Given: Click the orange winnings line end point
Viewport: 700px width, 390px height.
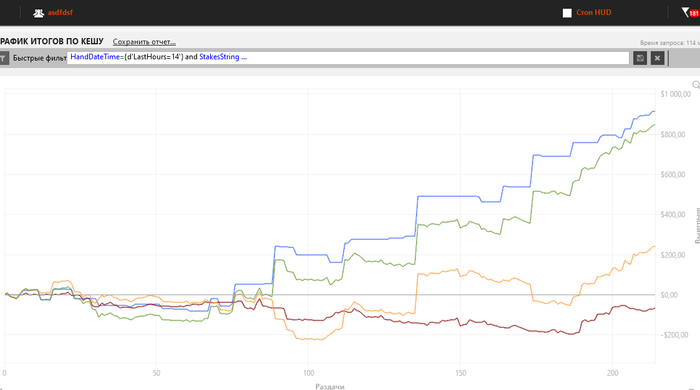Looking at the screenshot, I should coord(654,246).
